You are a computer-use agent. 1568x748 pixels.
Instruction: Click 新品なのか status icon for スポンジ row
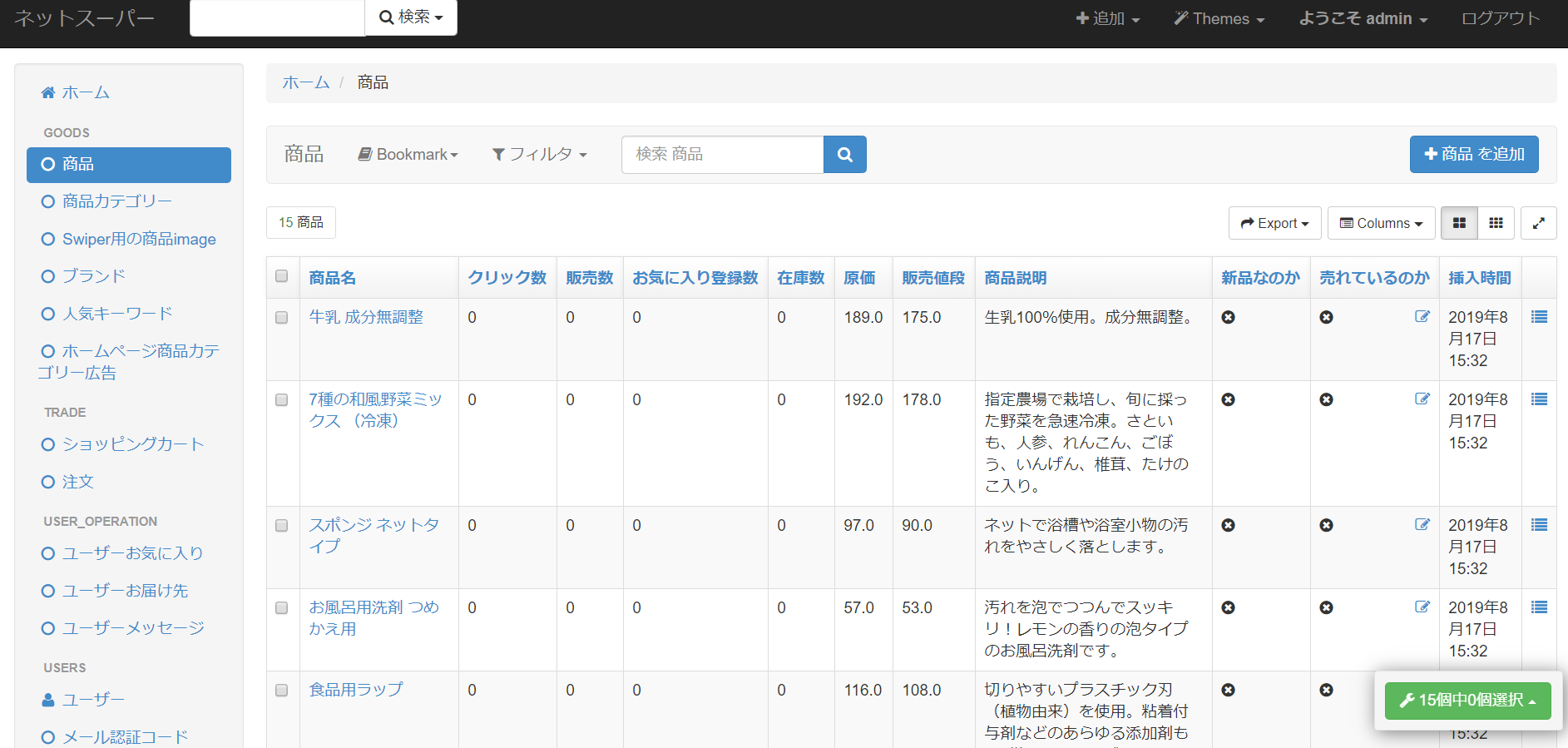(1228, 525)
